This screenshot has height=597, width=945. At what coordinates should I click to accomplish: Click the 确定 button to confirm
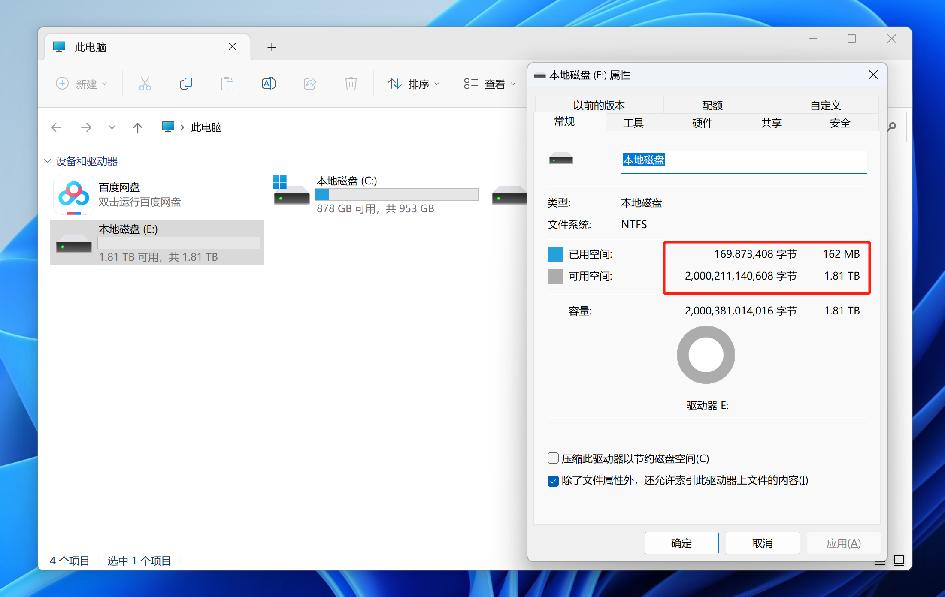click(x=681, y=542)
